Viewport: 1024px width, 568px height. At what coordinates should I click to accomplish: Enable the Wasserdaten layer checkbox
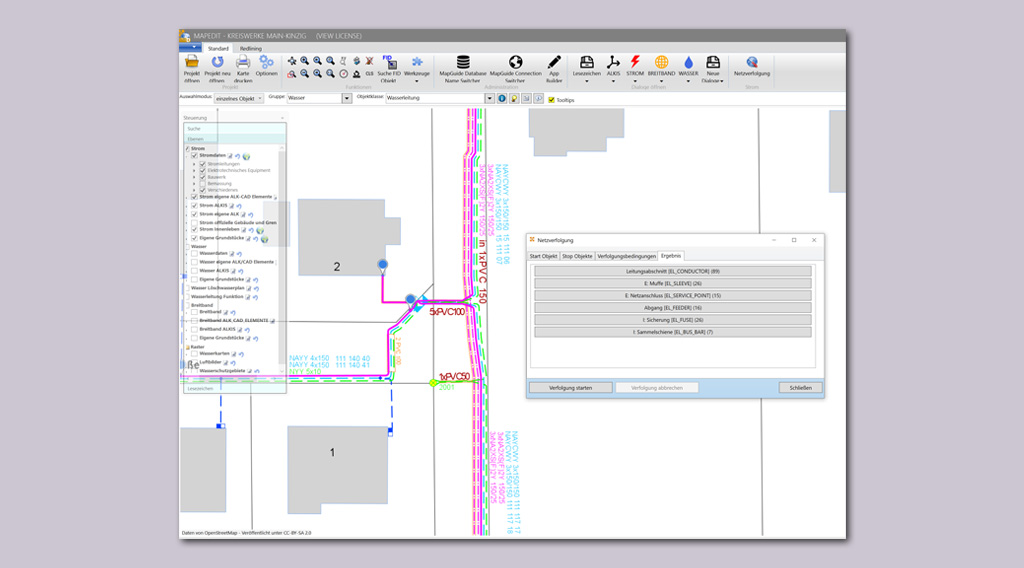[x=195, y=253]
